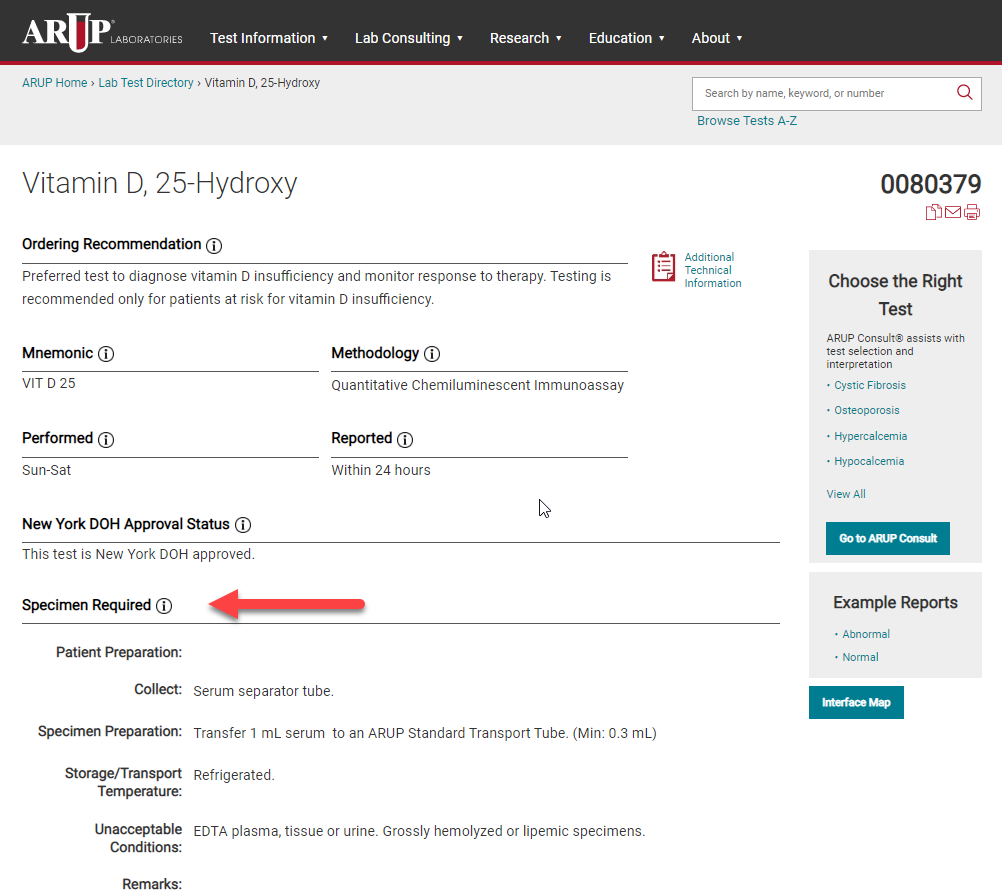Screen dimensions: 1002x894
Task: Click the EDTA plasma unacceptable conditions text
Action: [x=419, y=831]
